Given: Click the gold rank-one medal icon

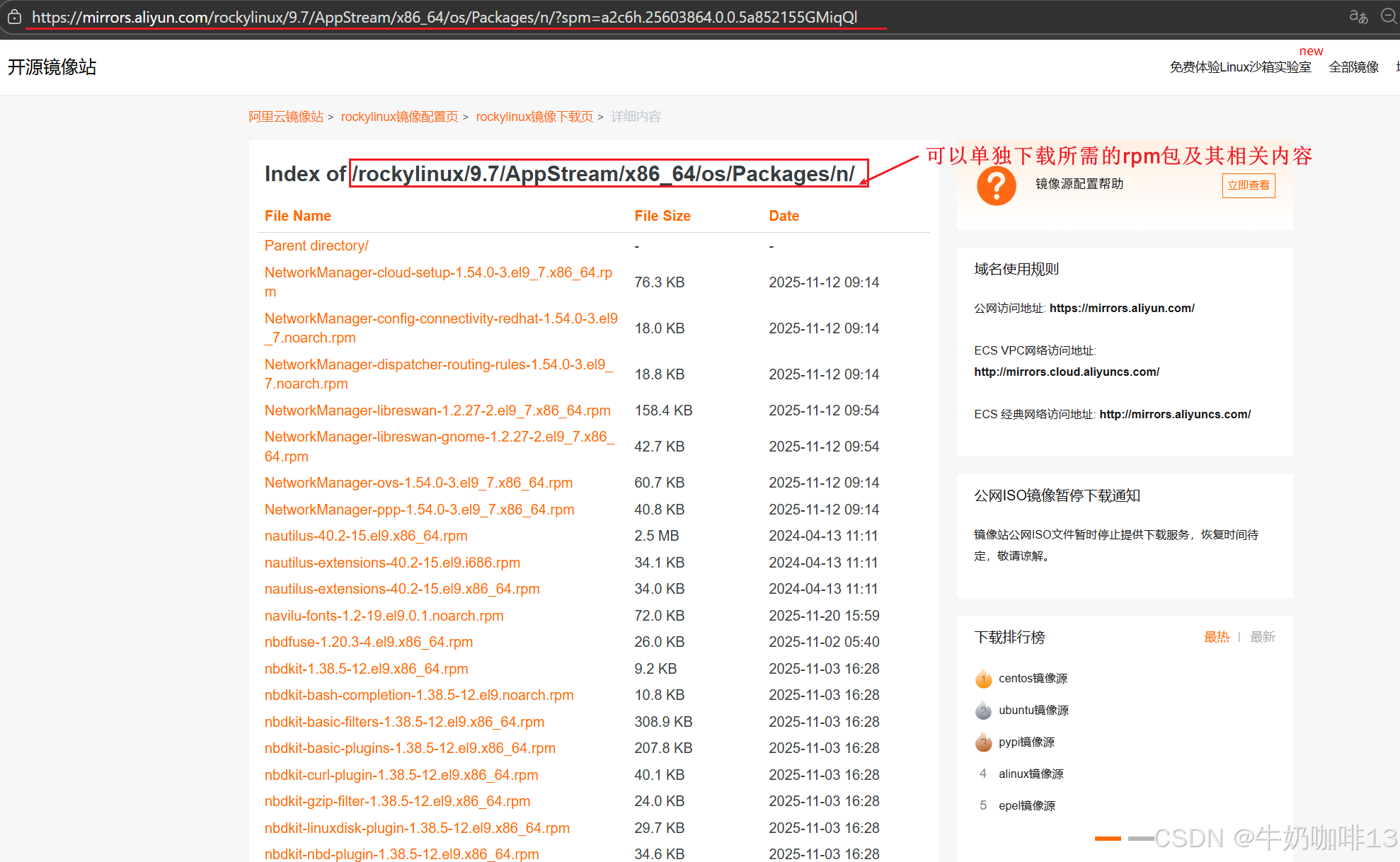Looking at the screenshot, I should click(x=983, y=679).
